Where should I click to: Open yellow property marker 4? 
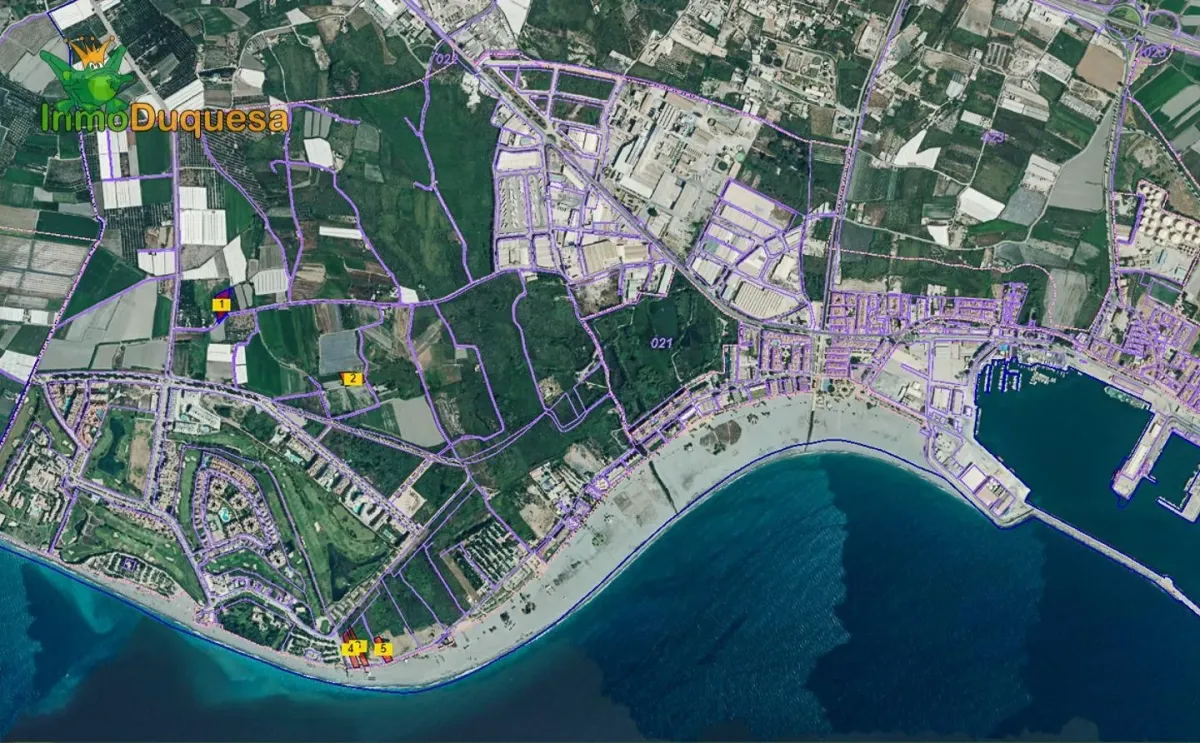350,648
